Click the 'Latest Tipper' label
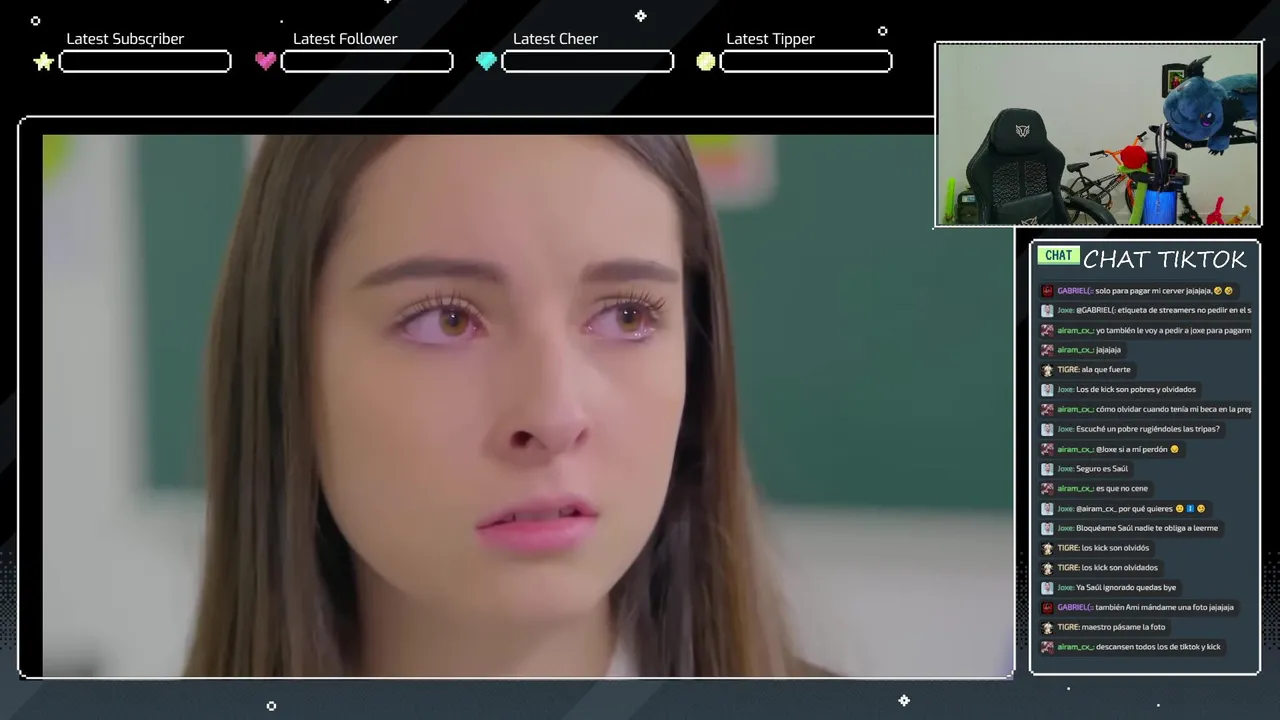Viewport: 1280px width, 720px height. tap(770, 39)
